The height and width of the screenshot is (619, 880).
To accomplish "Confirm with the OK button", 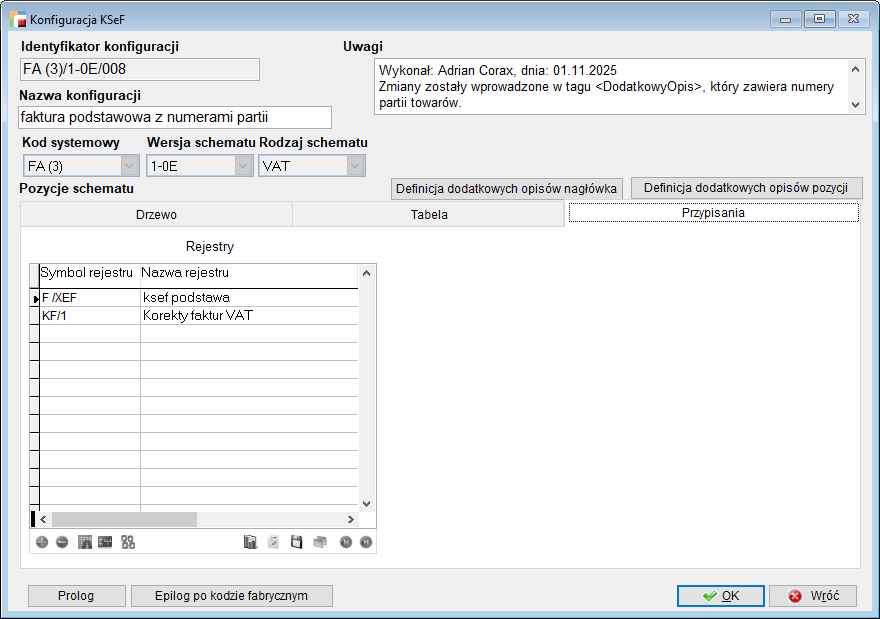I will [x=720, y=595].
